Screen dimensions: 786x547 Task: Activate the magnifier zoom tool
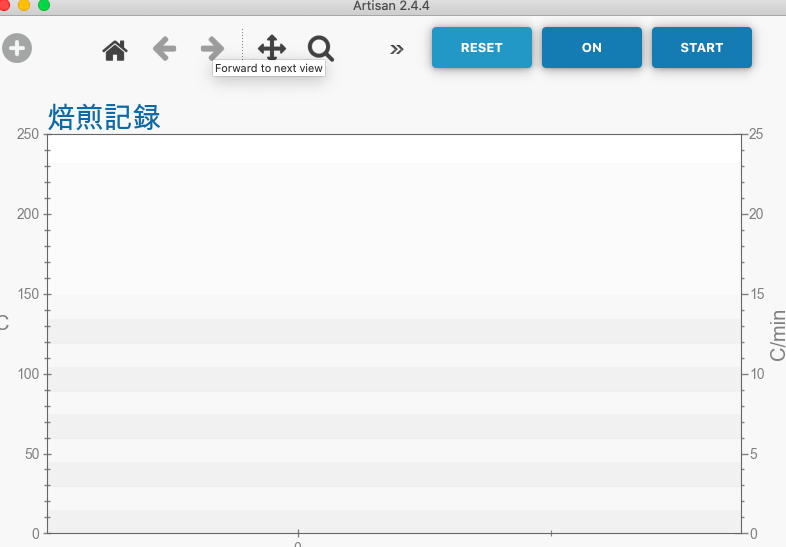pyautogui.click(x=320, y=48)
